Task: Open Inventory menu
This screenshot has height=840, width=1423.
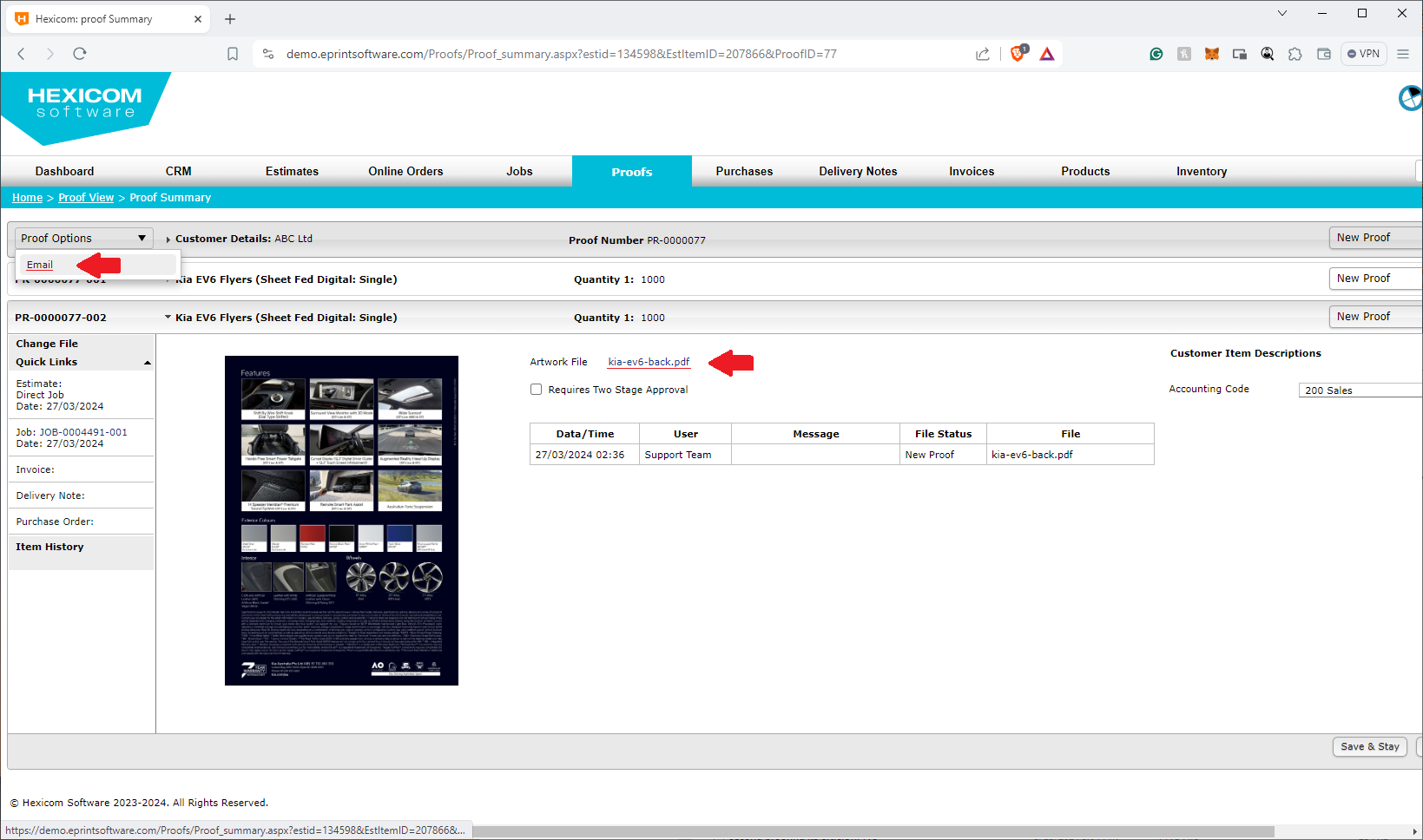Action: (x=1202, y=172)
